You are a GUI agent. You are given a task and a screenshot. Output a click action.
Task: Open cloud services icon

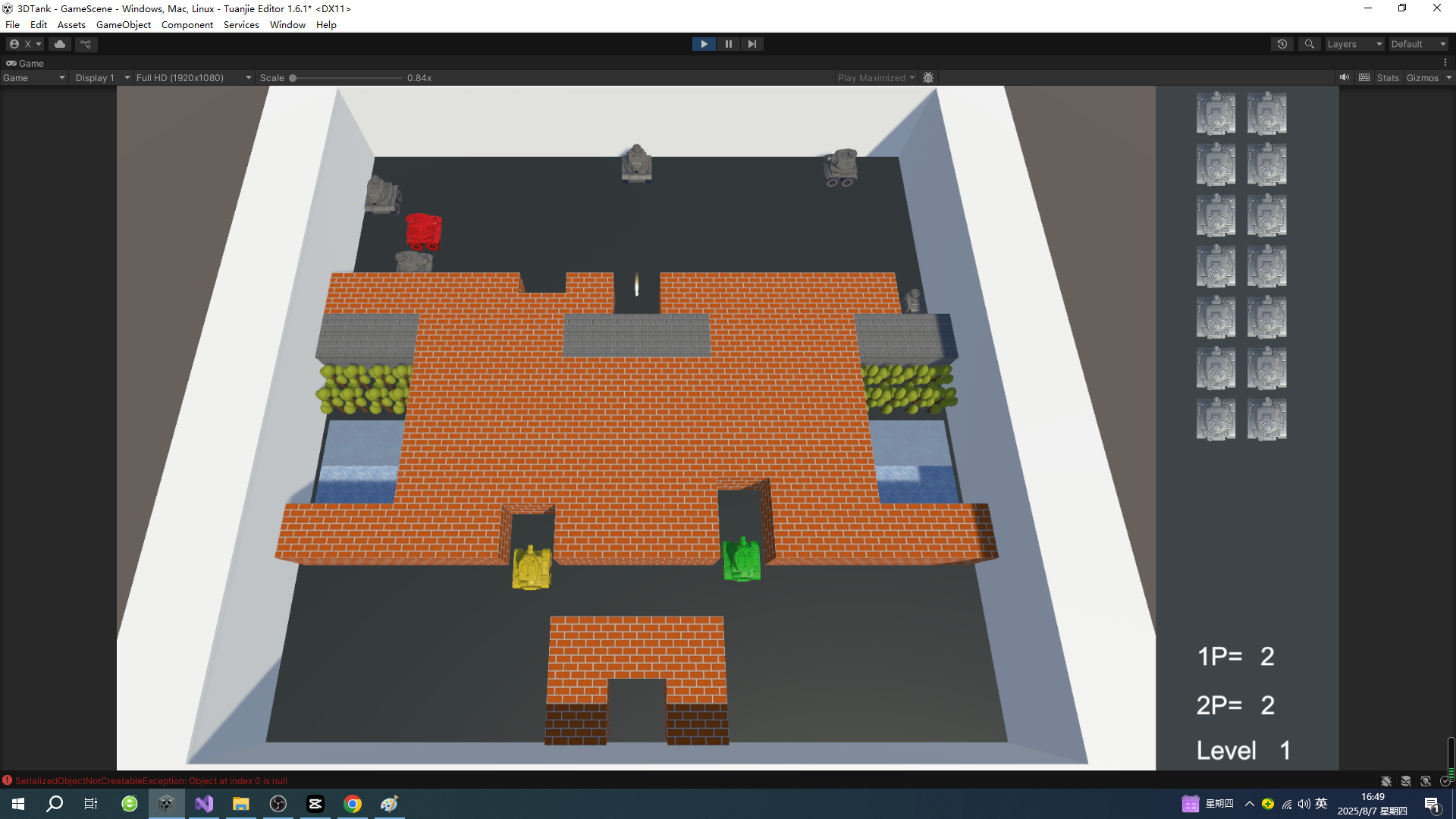60,44
